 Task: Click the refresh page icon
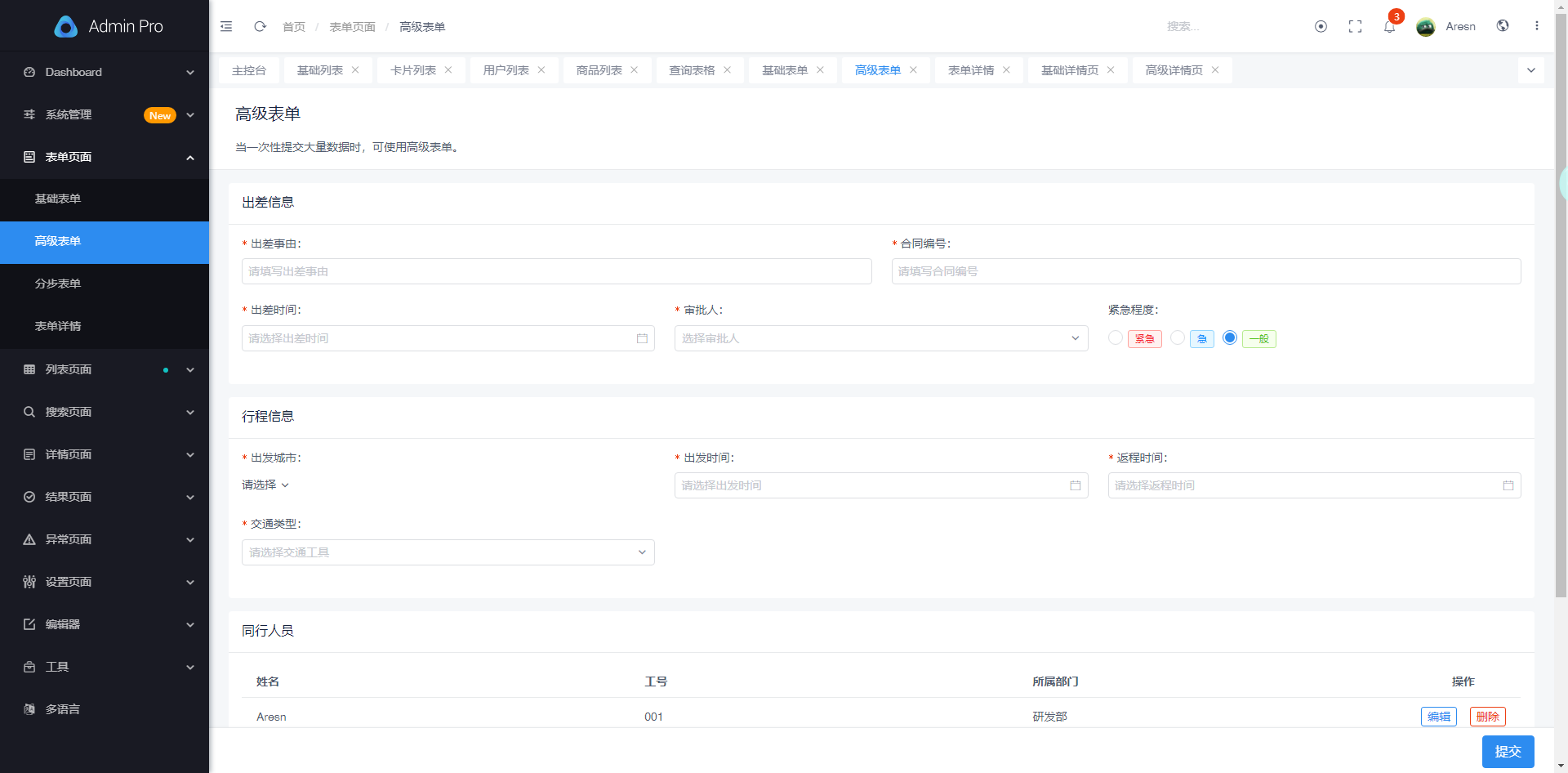pos(260,26)
